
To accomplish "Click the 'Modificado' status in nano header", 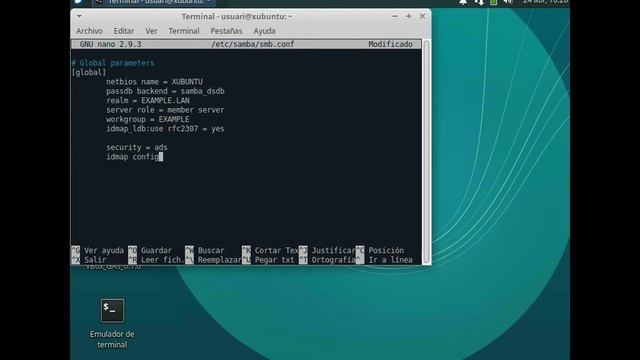I will 390,44.
